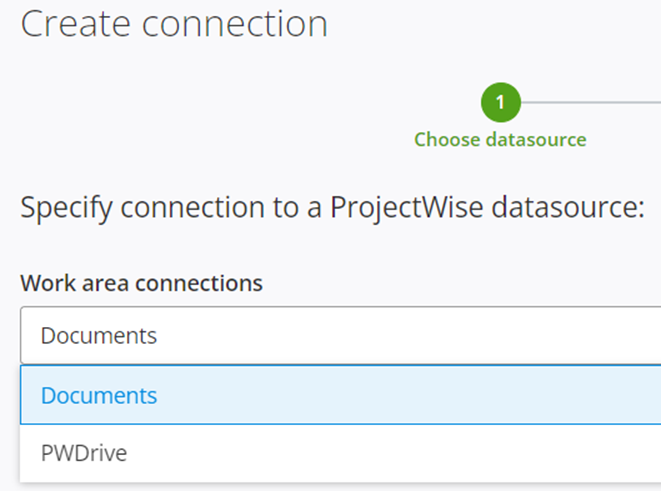
Task: Focus the Work area connections select box
Action: coord(341,335)
